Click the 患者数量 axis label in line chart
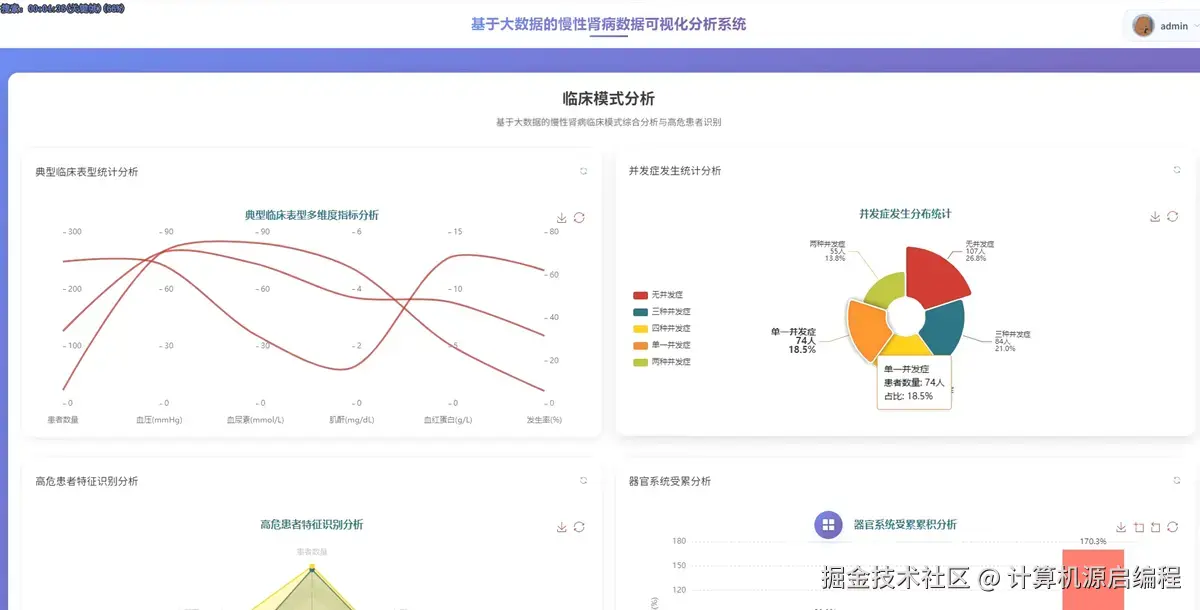Image resolution: width=1200 pixels, height=610 pixels. pyautogui.click(x=63, y=420)
